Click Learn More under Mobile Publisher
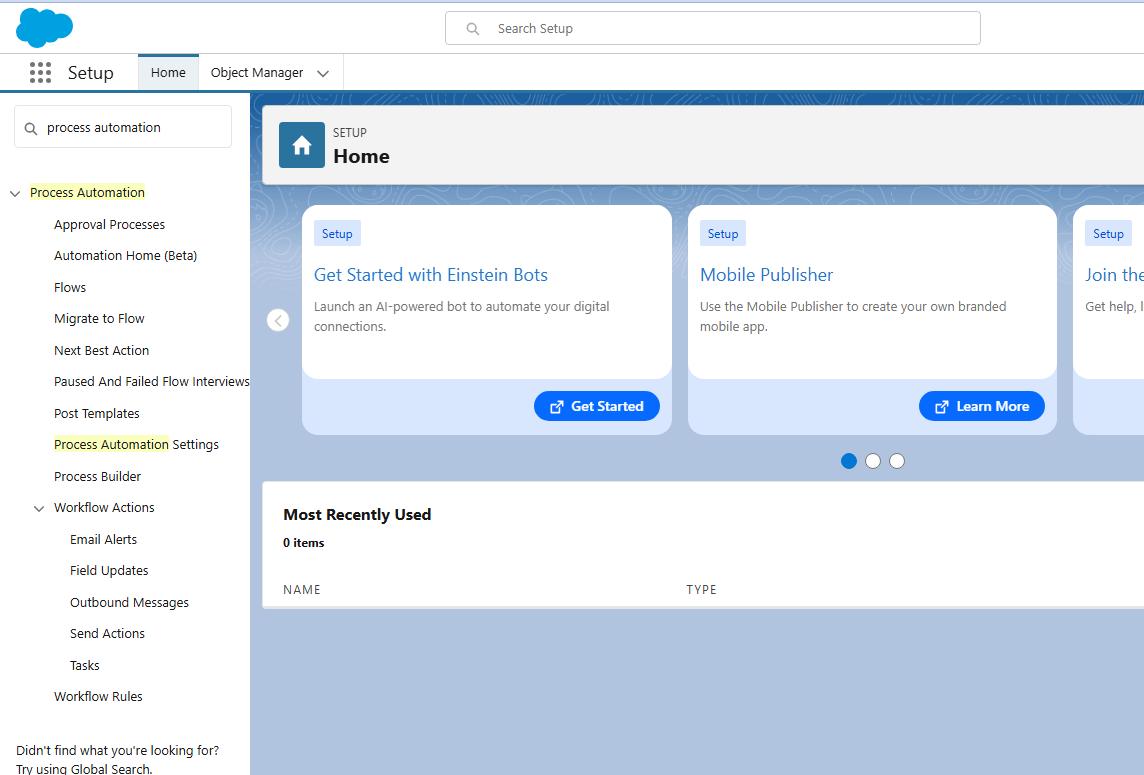1144x775 pixels. coord(981,406)
